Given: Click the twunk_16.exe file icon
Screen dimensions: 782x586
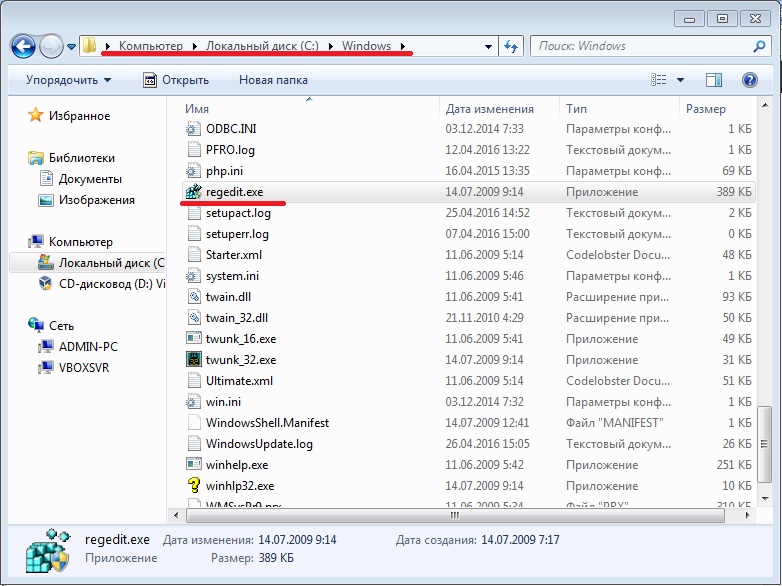Looking at the screenshot, I should pyautogui.click(x=194, y=339).
